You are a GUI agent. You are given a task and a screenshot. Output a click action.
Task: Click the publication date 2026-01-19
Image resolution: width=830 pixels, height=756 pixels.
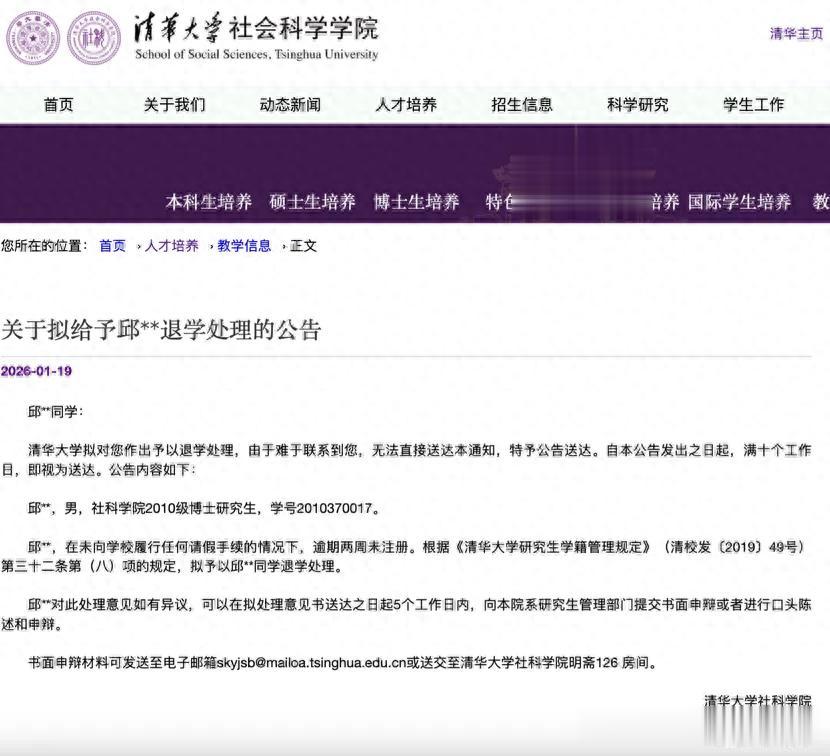(36, 371)
